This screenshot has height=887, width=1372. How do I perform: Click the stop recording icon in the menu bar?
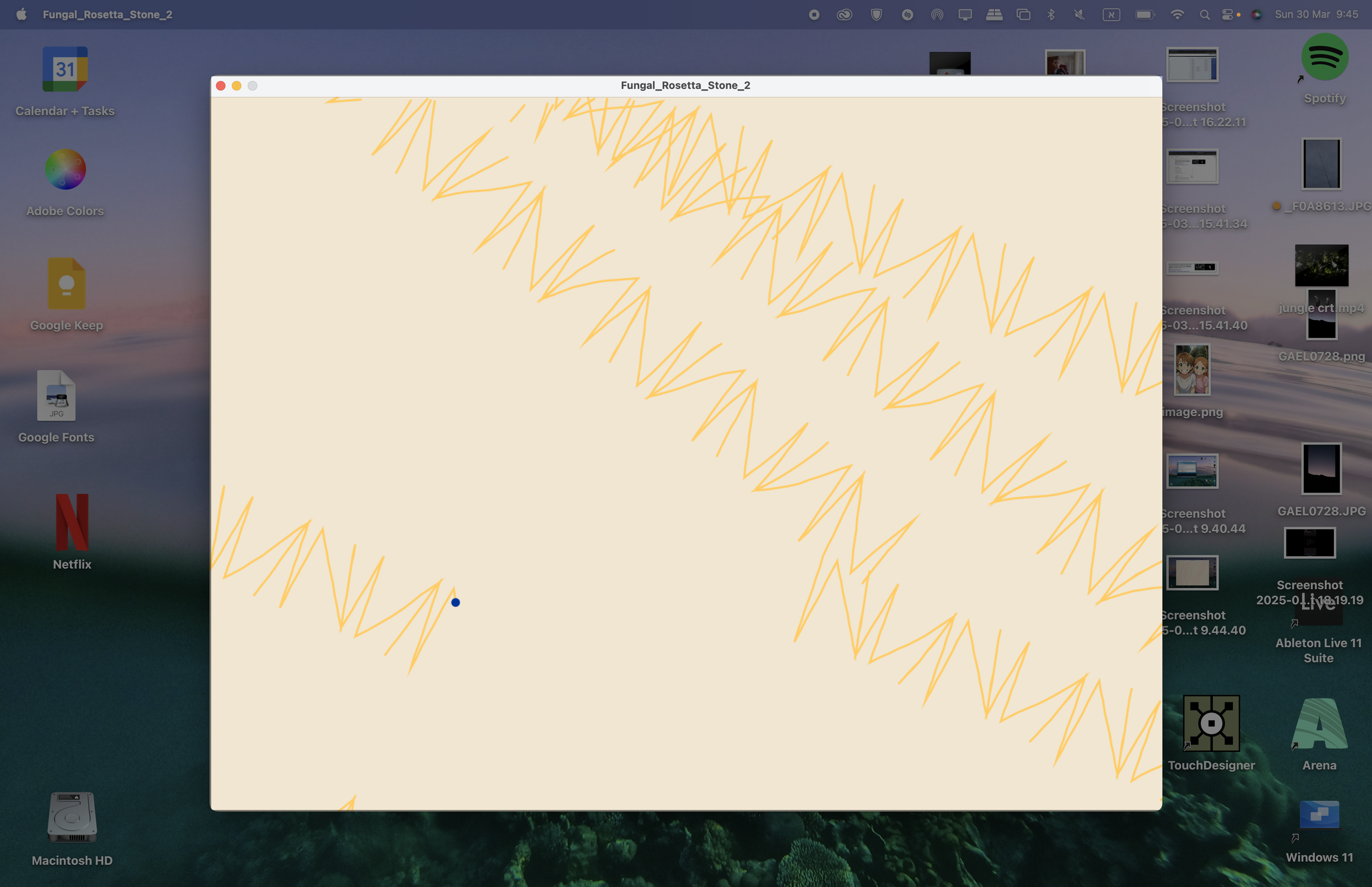pyautogui.click(x=814, y=14)
